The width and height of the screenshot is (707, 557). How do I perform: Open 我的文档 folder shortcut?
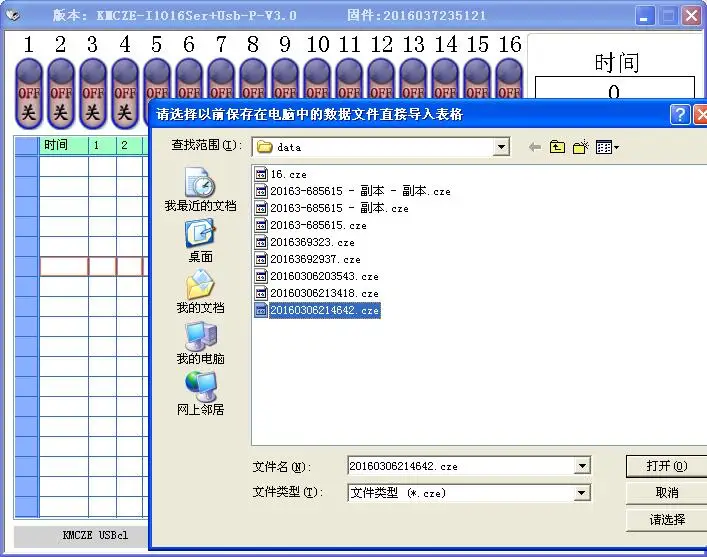(x=200, y=291)
